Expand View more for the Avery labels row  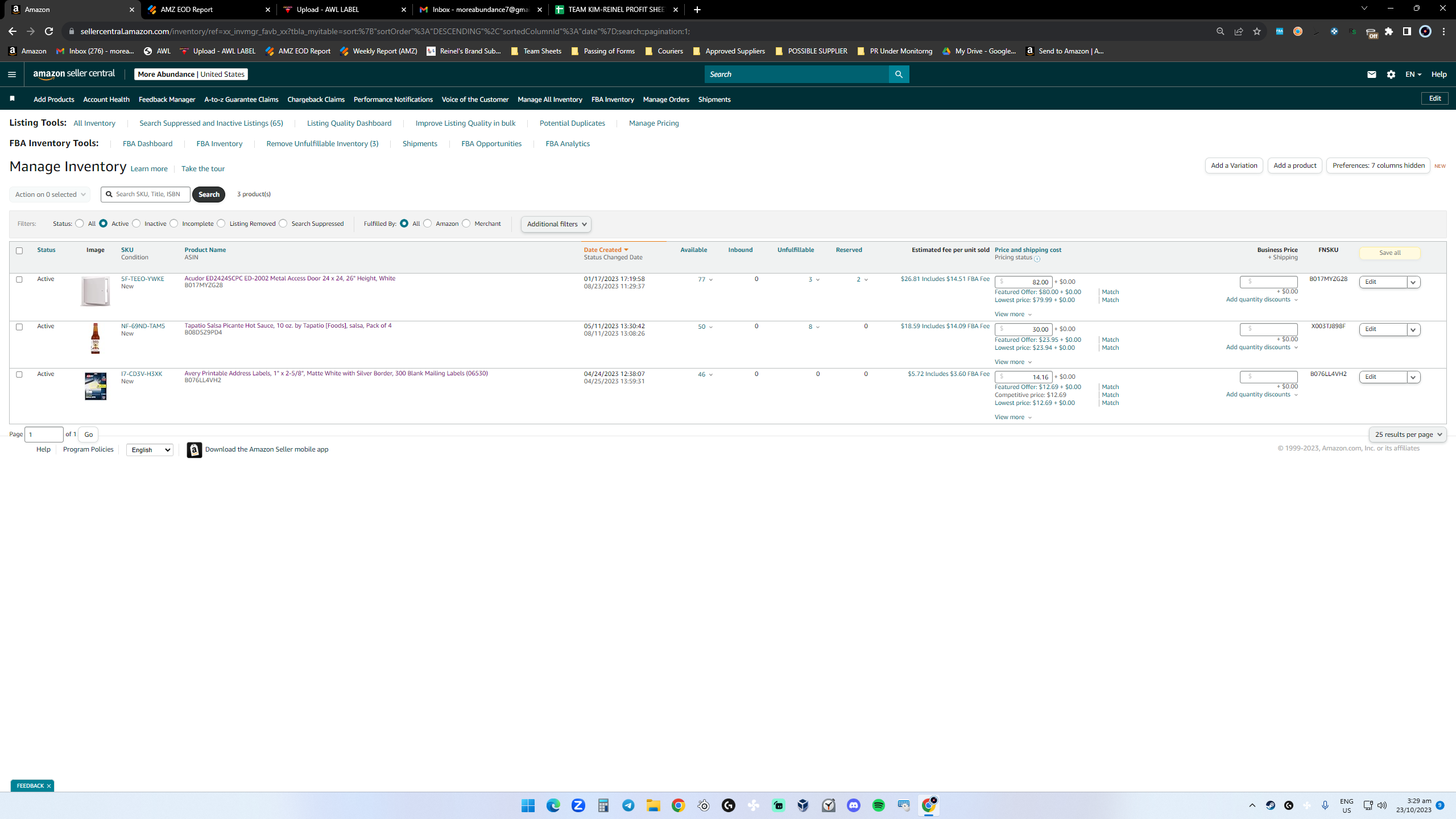coord(1013,417)
